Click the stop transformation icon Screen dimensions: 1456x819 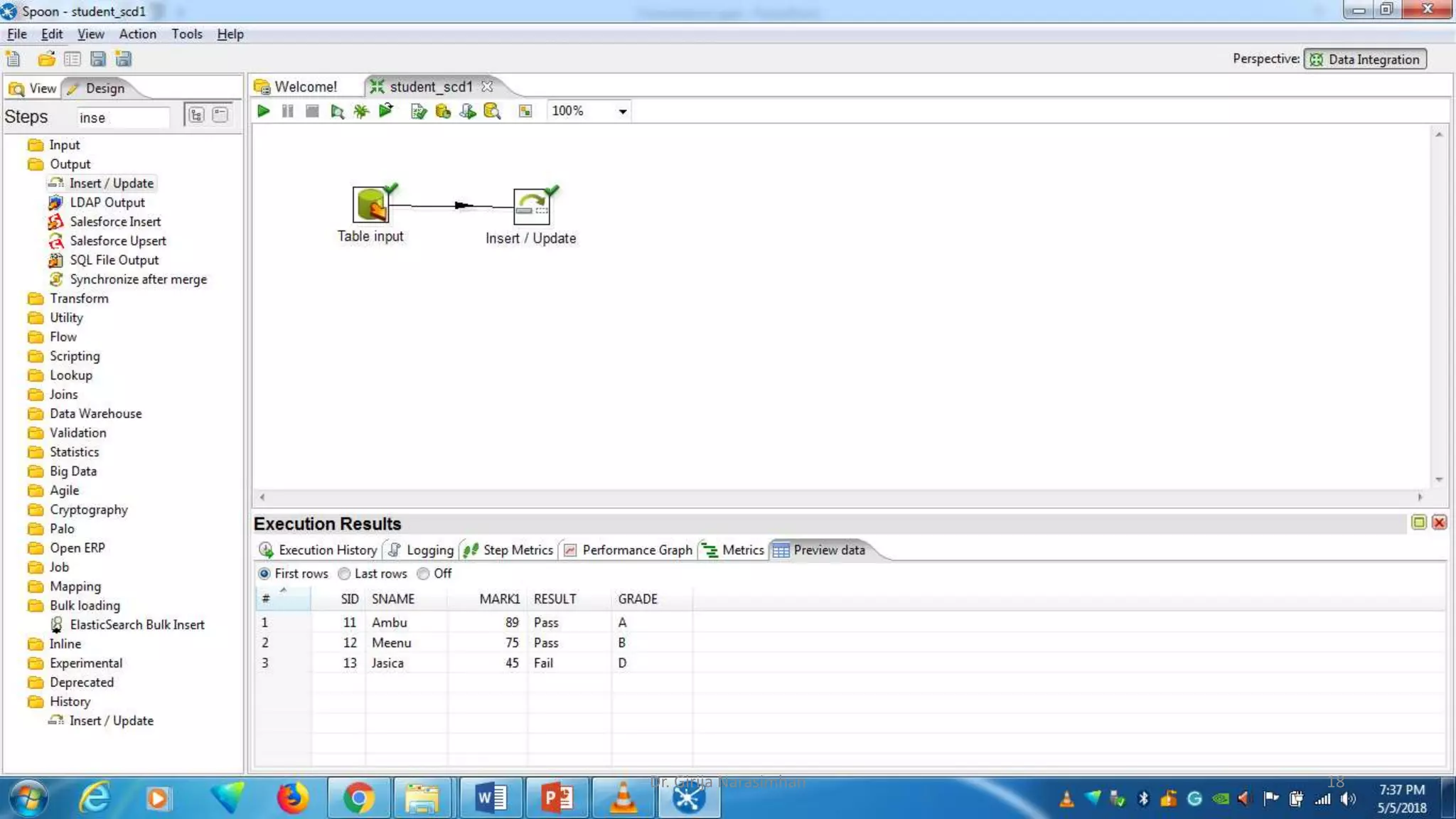pyautogui.click(x=311, y=111)
